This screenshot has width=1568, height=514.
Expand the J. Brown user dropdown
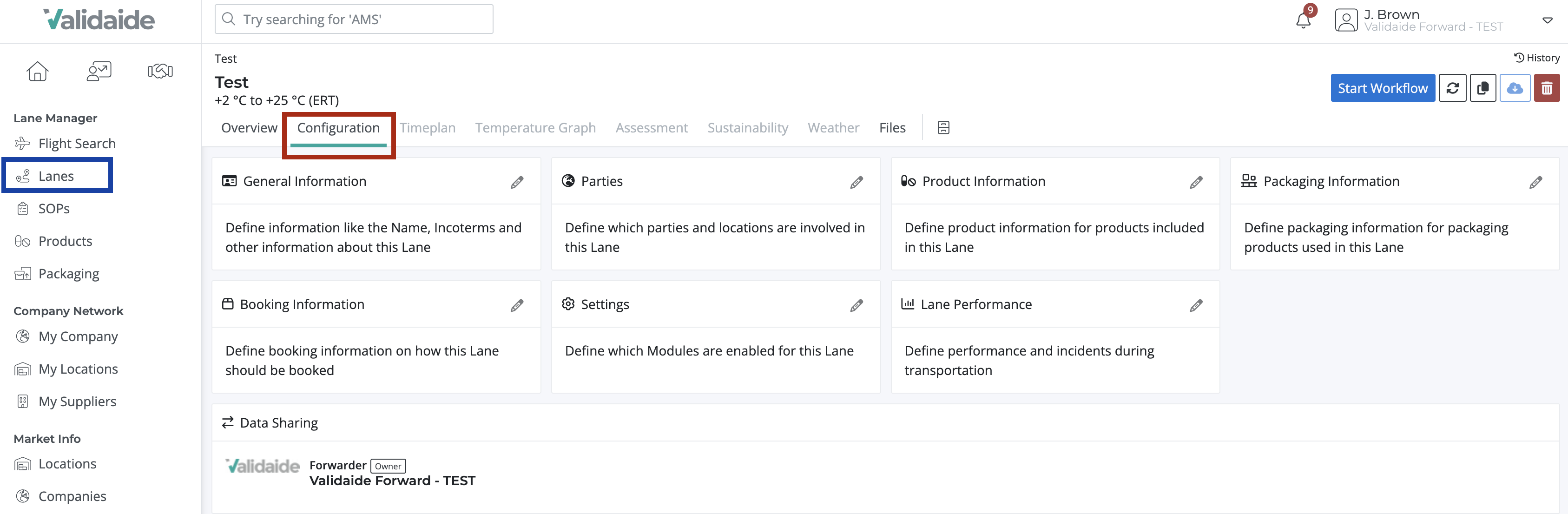[x=1547, y=20]
